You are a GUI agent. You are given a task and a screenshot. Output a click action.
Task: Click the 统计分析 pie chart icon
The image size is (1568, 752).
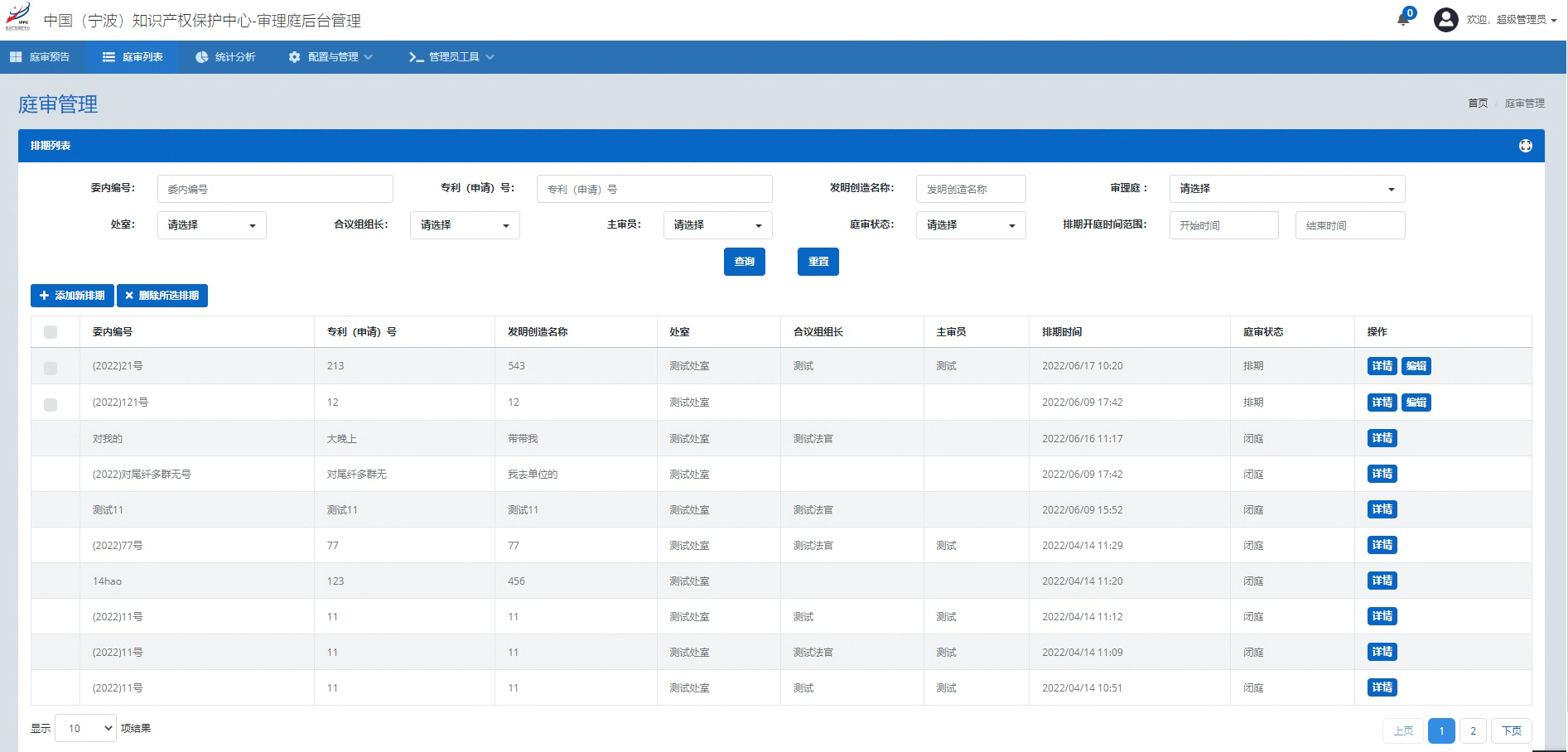(x=202, y=57)
